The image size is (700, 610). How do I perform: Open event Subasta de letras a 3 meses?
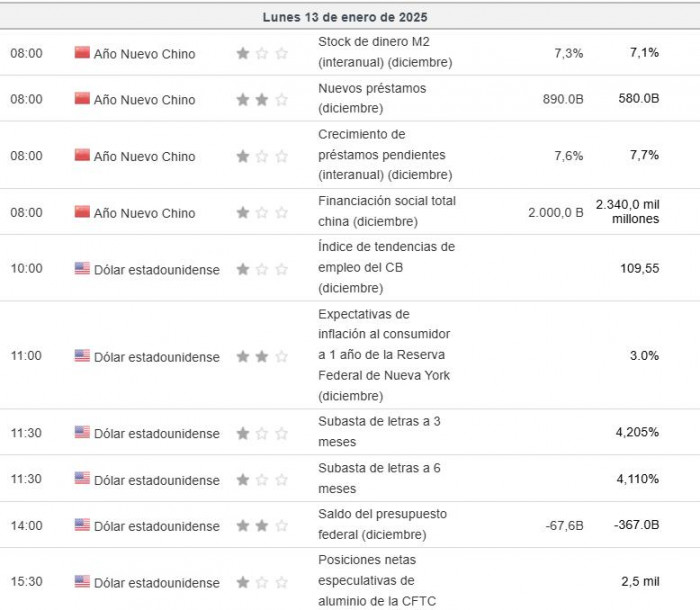[x=379, y=431]
